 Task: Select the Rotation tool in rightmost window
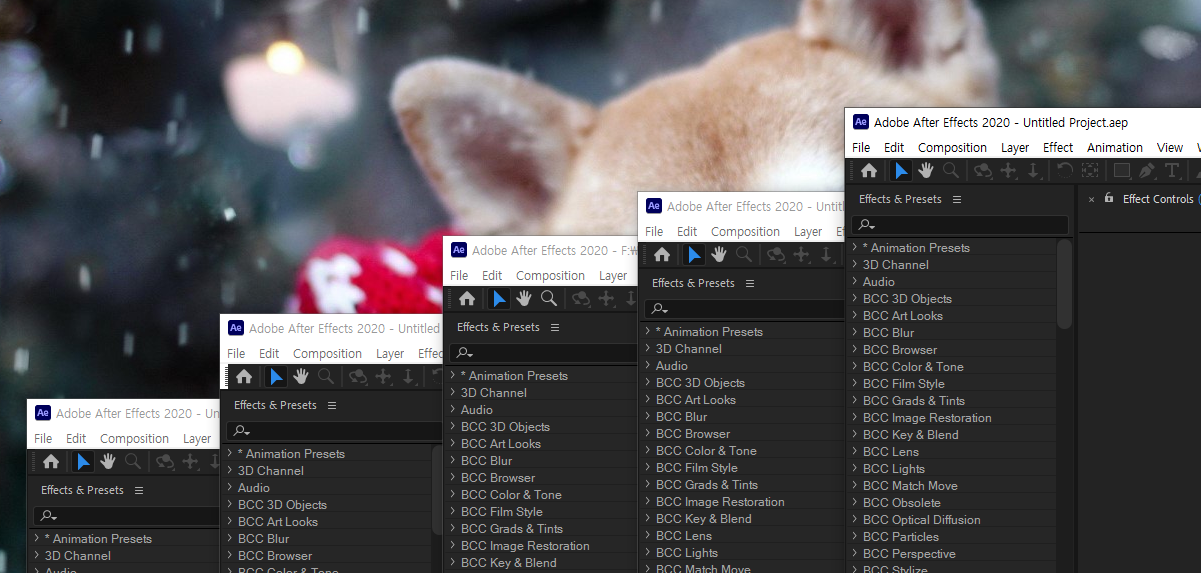click(x=1066, y=171)
